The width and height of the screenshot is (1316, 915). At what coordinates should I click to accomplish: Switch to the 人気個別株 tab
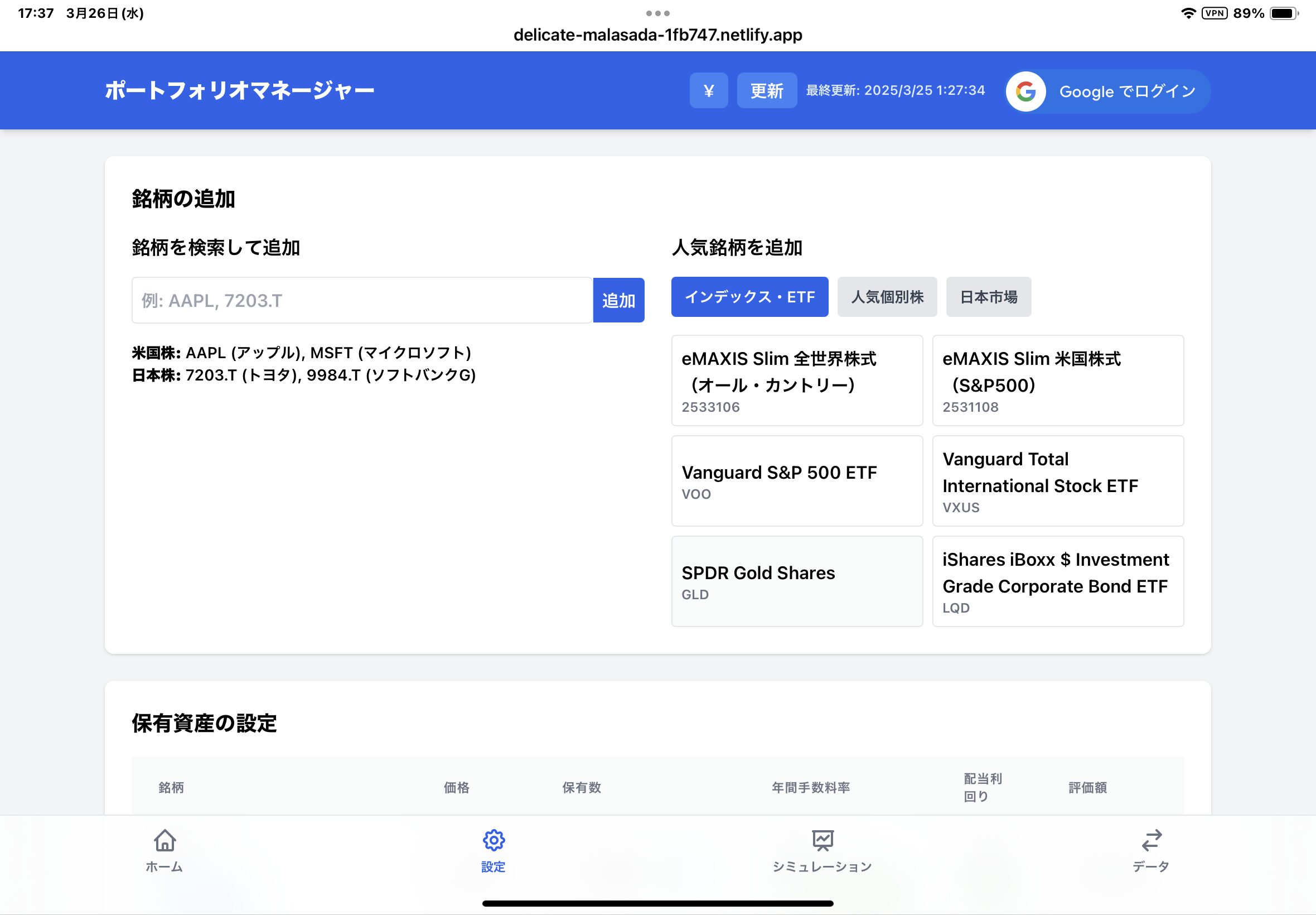pyautogui.click(x=887, y=297)
